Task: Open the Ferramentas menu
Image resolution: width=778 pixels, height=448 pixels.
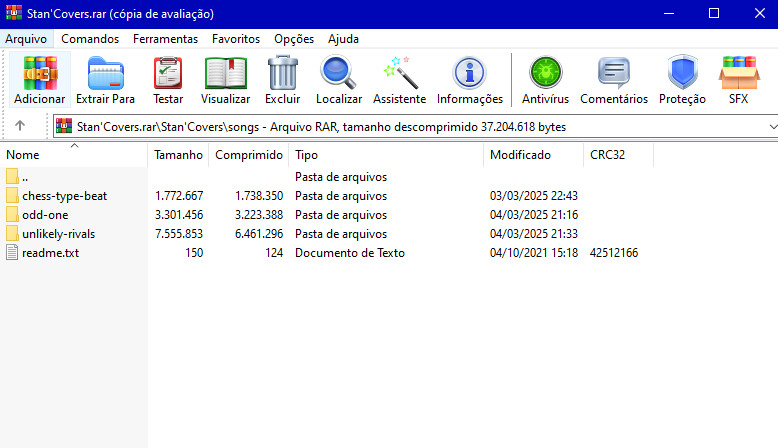Action: click(165, 39)
